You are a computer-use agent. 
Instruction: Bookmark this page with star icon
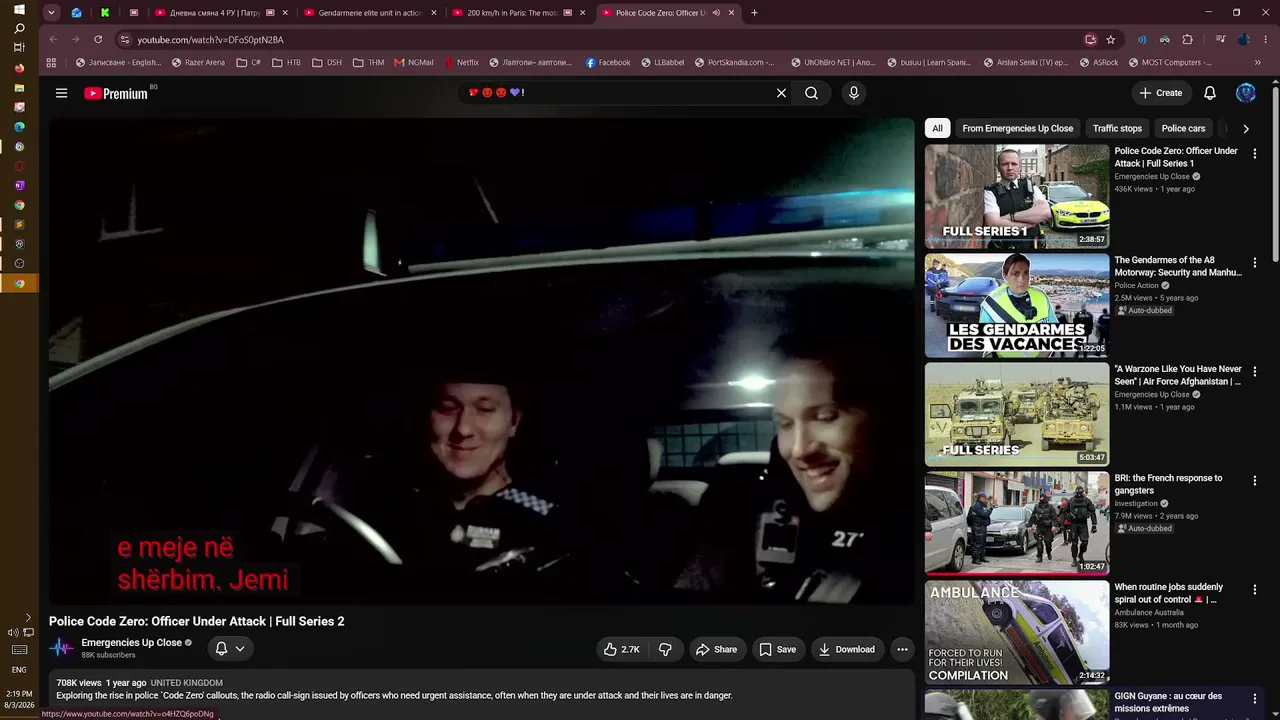(1110, 40)
